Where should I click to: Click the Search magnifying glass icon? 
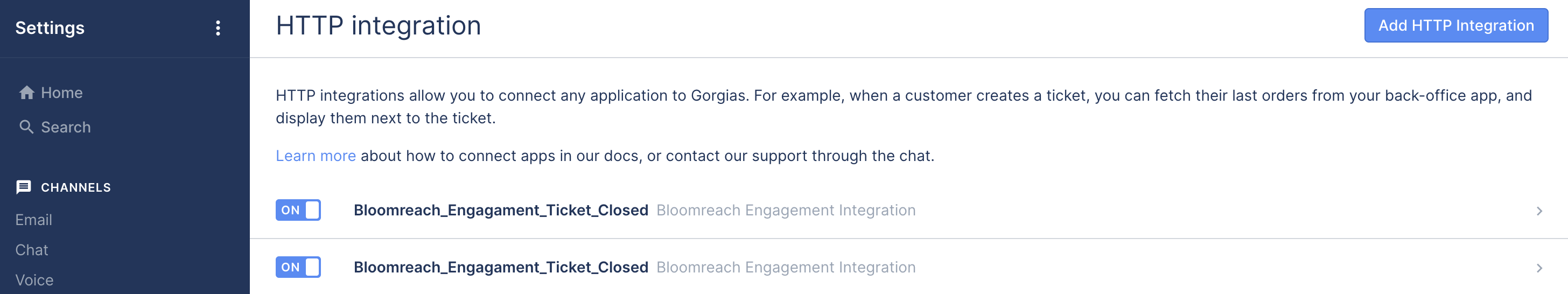pyautogui.click(x=26, y=127)
